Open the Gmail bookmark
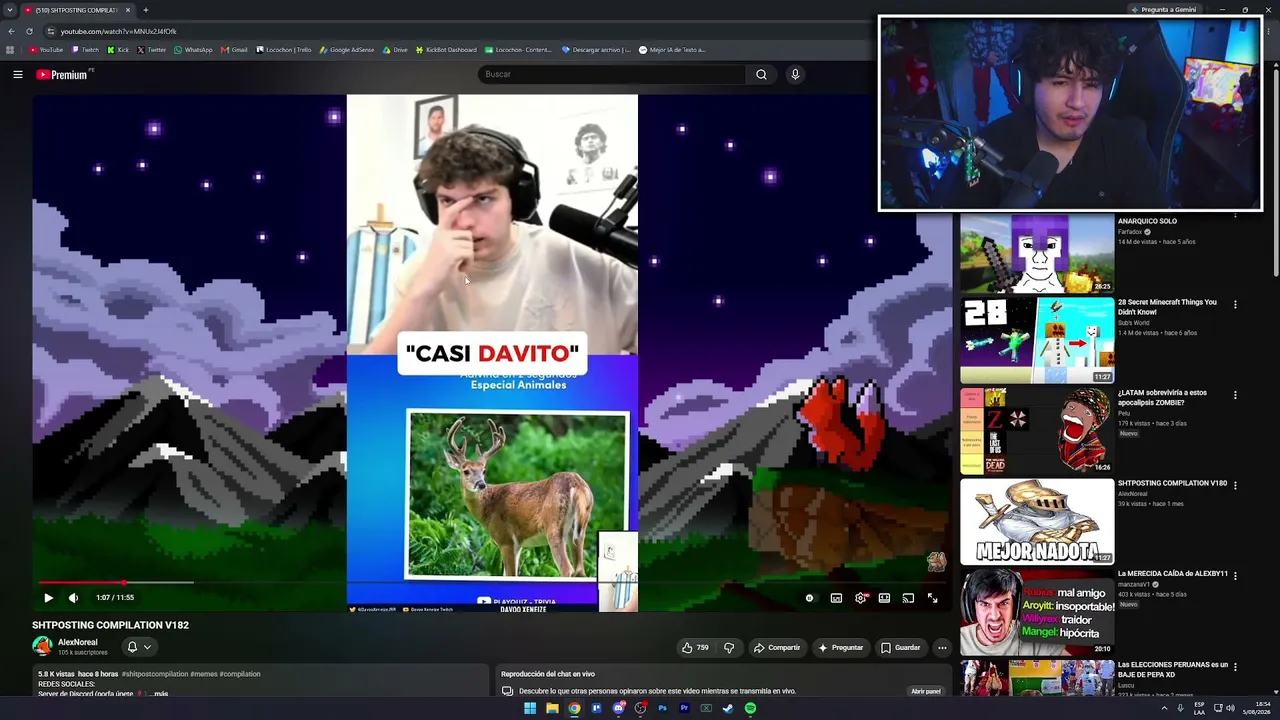Viewport: 1280px width, 720px height. pyautogui.click(x=234, y=50)
